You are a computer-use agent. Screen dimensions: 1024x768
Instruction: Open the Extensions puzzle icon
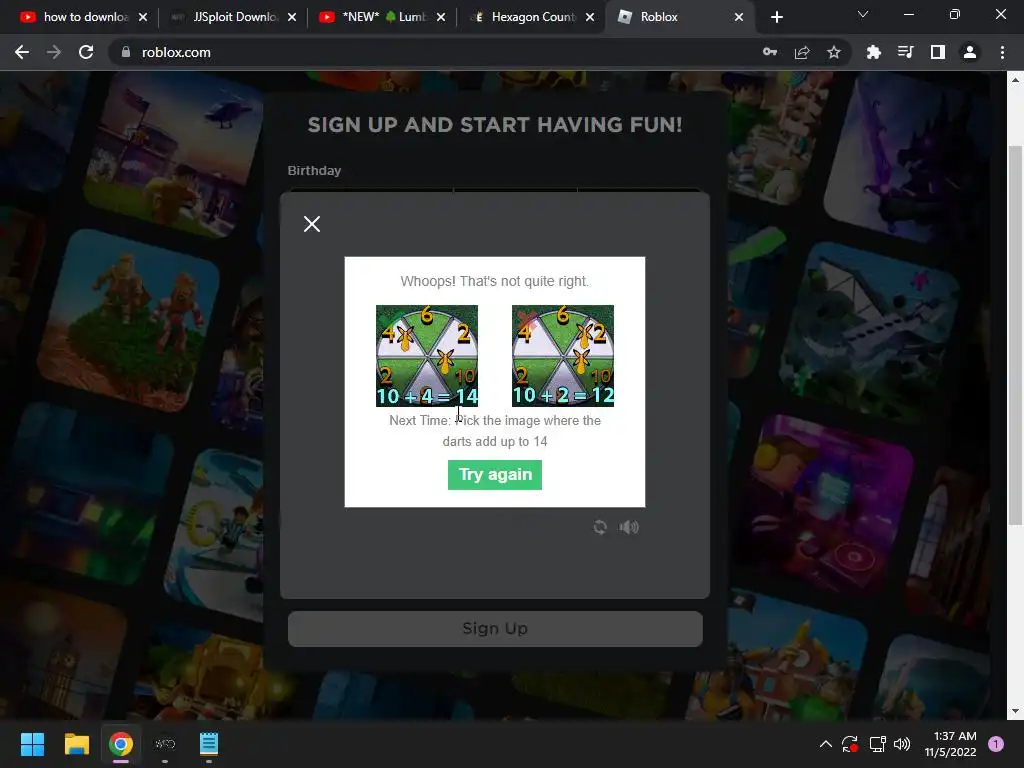pos(873,52)
